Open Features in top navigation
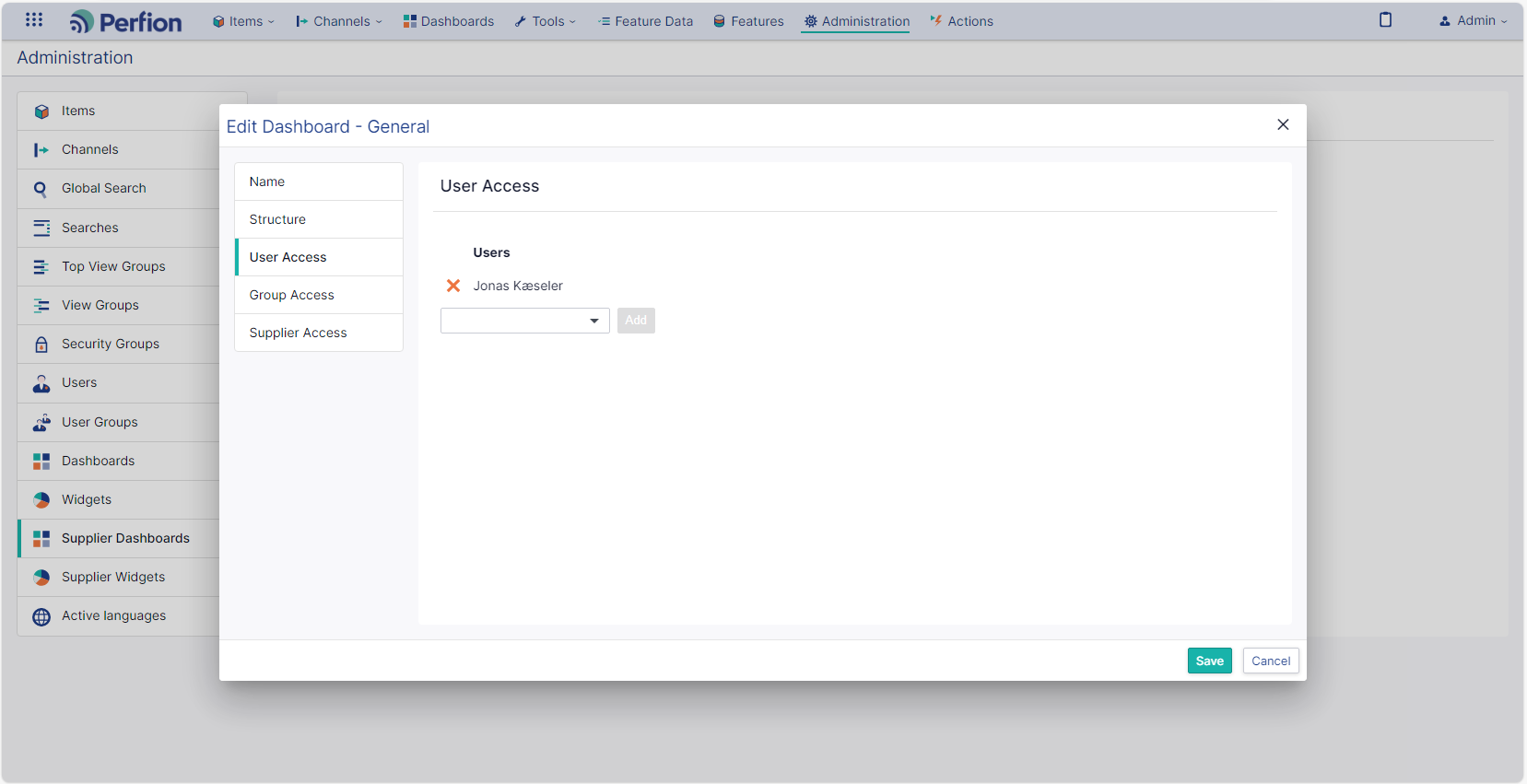Image resolution: width=1527 pixels, height=784 pixels. pos(748,21)
